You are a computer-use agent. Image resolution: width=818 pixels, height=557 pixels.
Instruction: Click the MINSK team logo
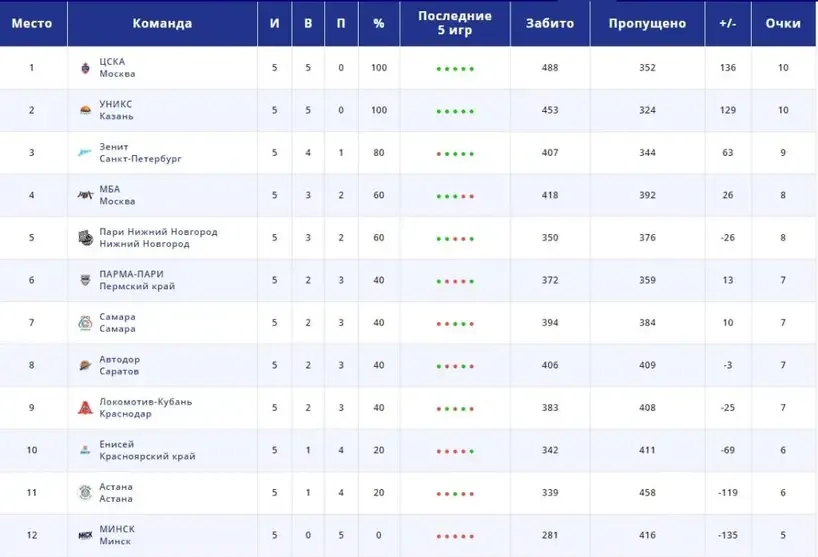pos(85,535)
